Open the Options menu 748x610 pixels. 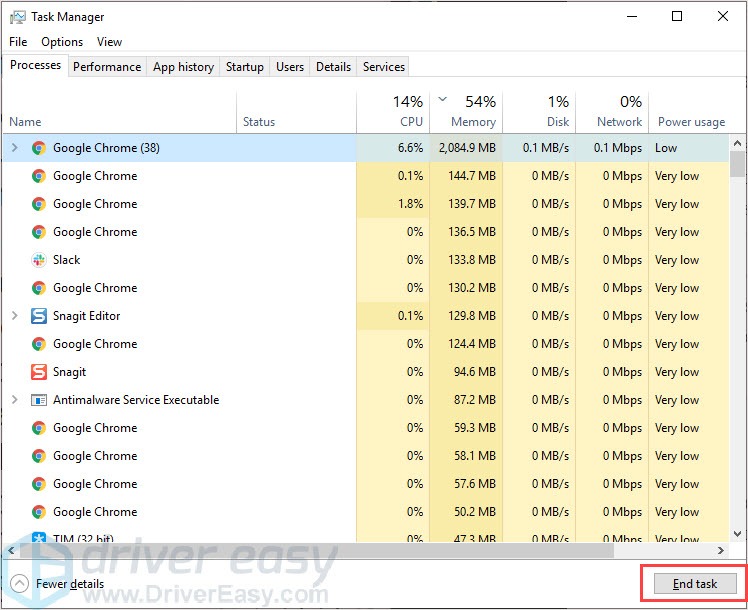point(62,42)
